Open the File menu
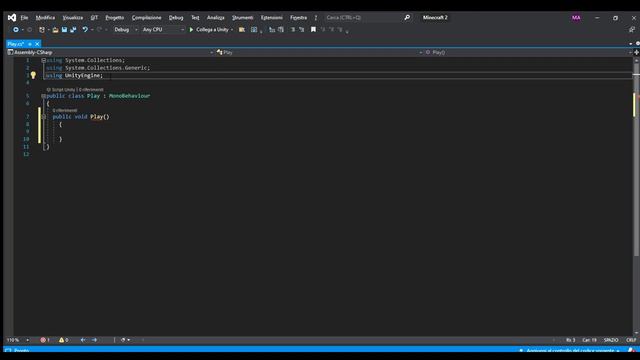Viewport: 640px width, 360px height. 24,18
